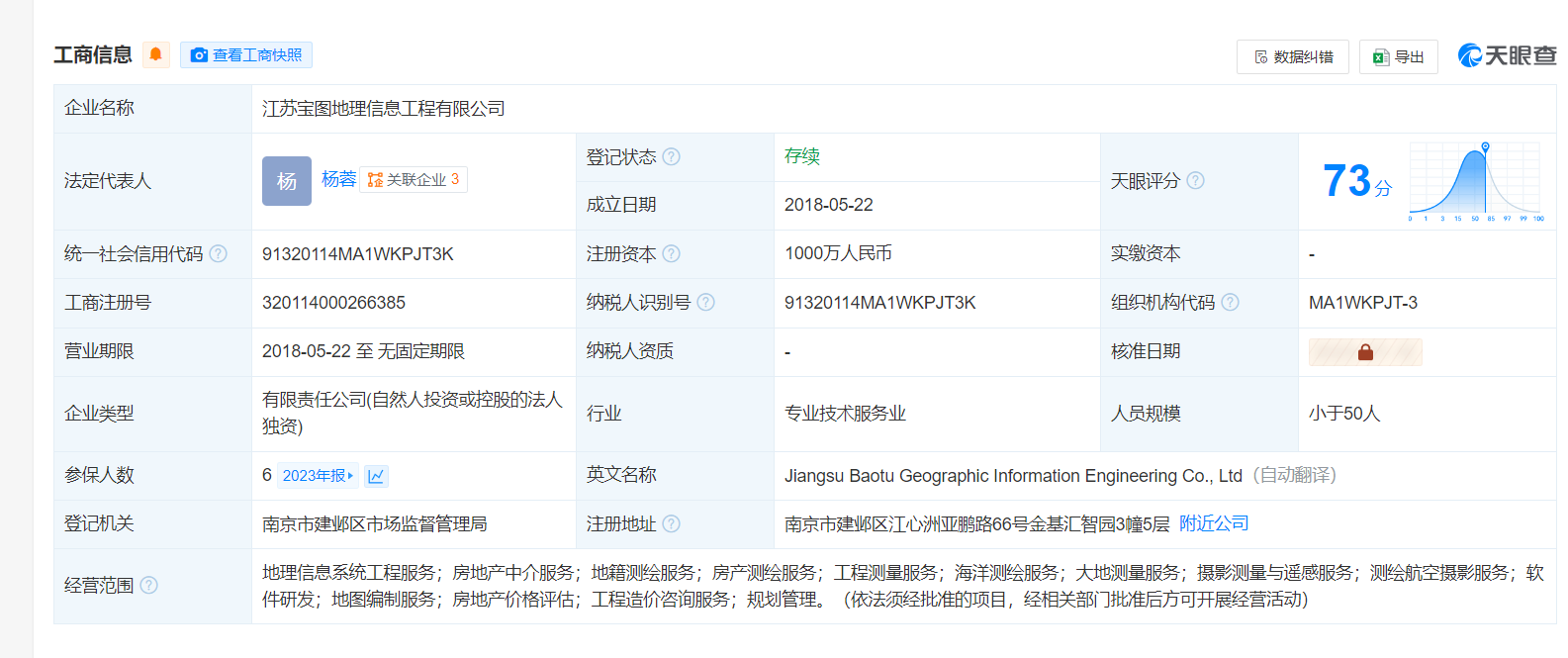Click help icon next to 登记状态
Screen dimensions: 1568x658
[x=671, y=156]
